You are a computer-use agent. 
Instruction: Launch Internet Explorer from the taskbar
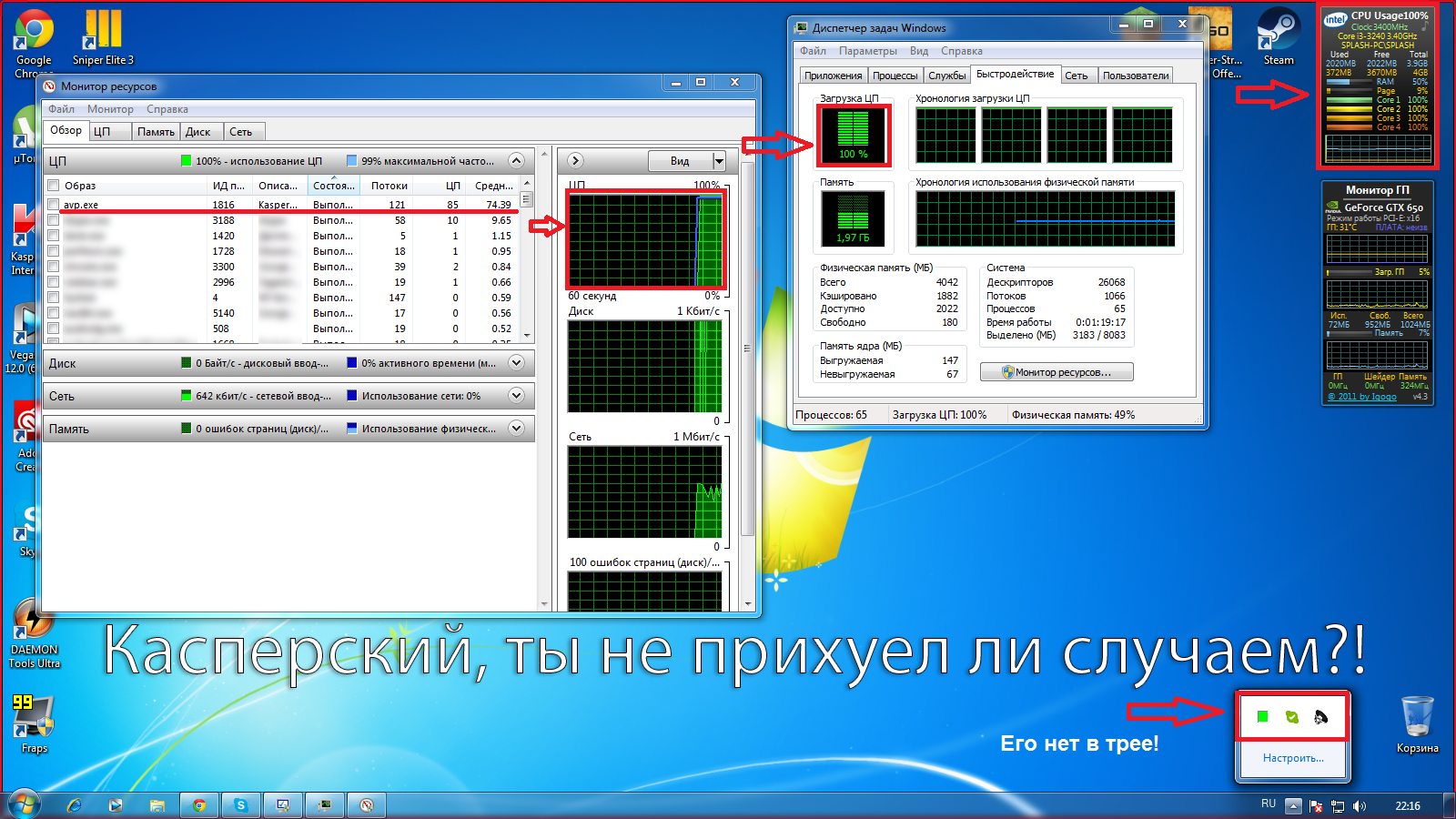(74, 805)
